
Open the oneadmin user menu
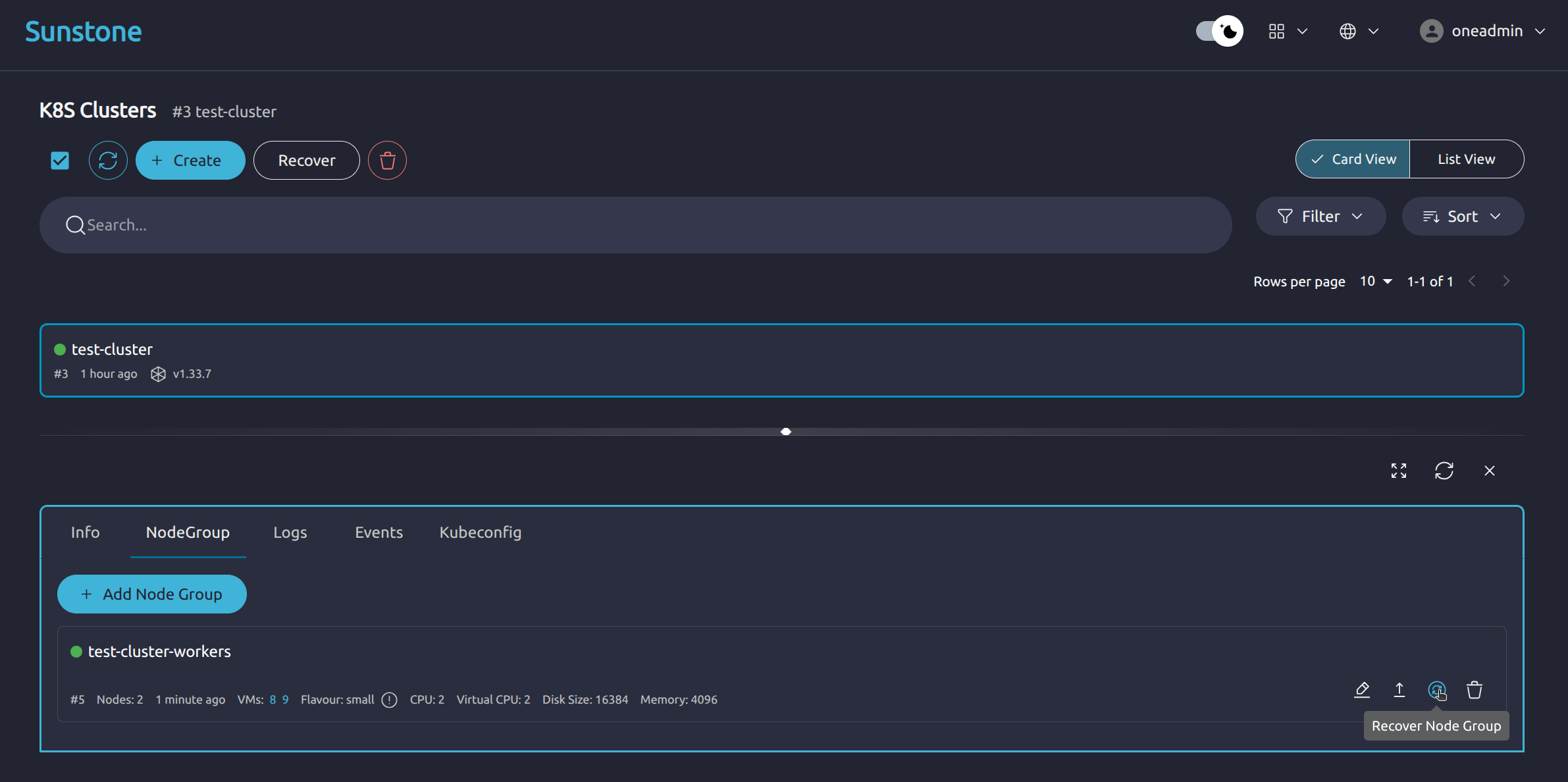(x=1482, y=31)
